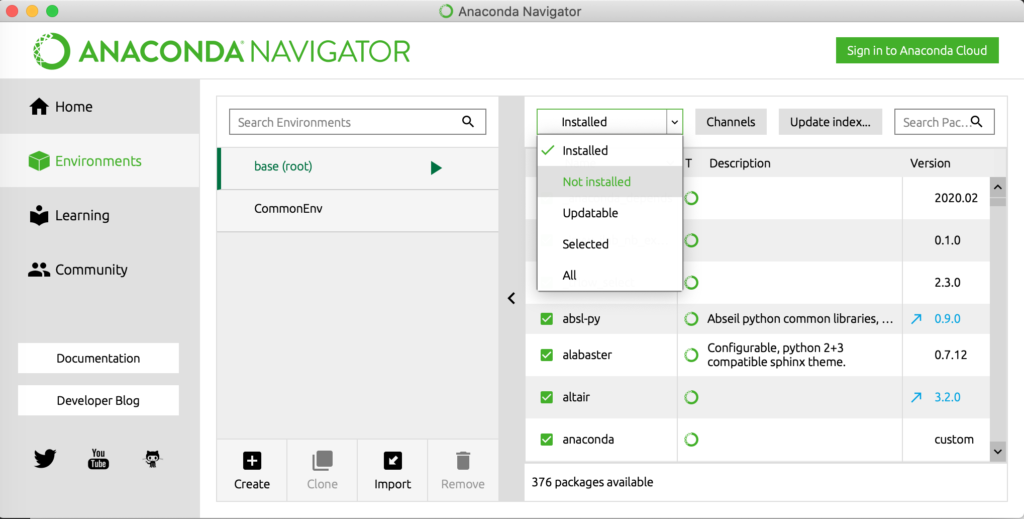Image resolution: width=1024 pixels, height=519 pixels.
Task: Click the package search magnifier icon
Action: [x=976, y=121]
